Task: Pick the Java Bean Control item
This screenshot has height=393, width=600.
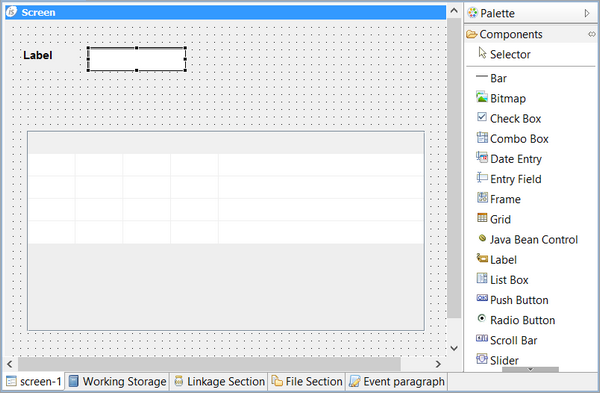Action: [x=527, y=240]
